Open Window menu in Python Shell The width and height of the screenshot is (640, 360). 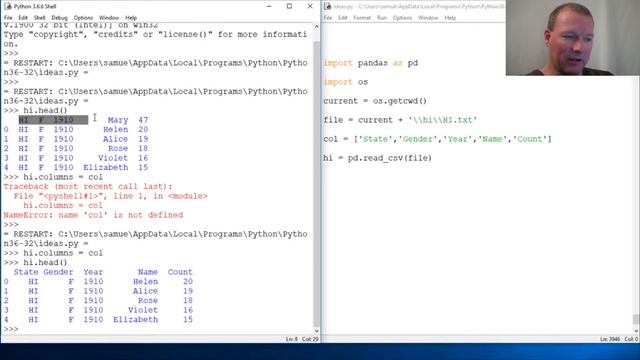point(109,18)
